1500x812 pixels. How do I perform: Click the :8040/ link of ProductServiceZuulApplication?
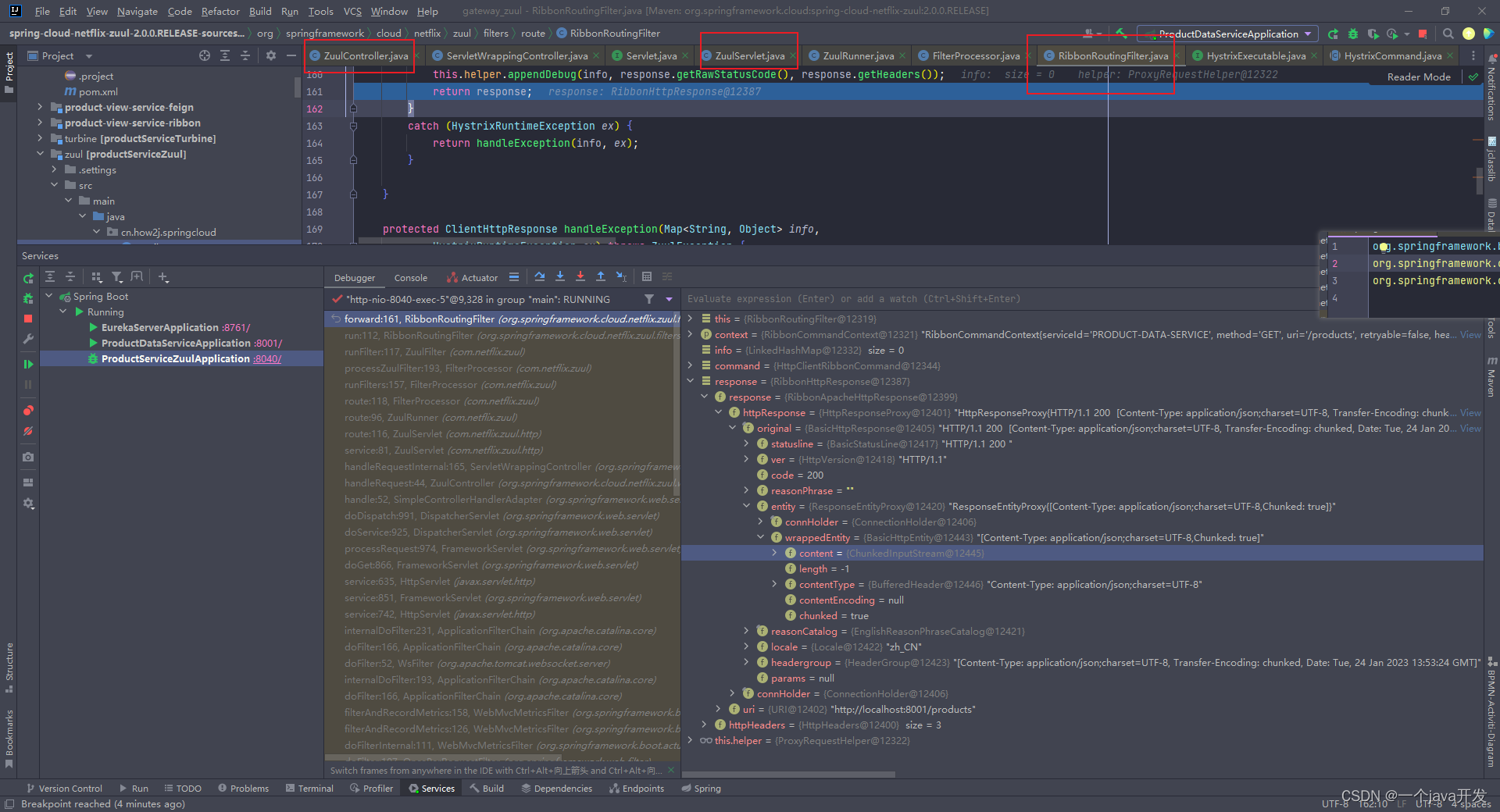click(x=267, y=358)
